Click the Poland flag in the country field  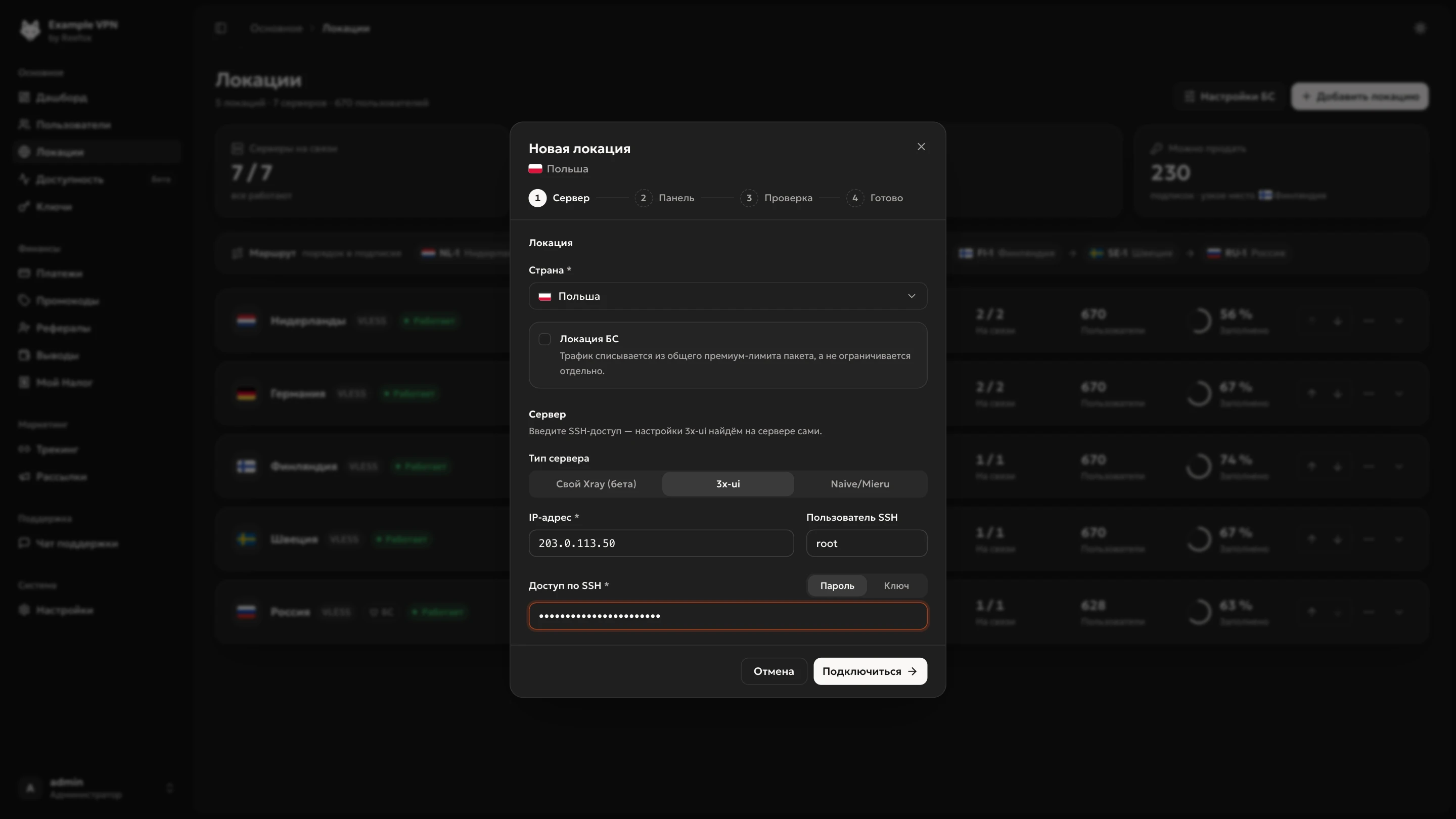point(544,296)
